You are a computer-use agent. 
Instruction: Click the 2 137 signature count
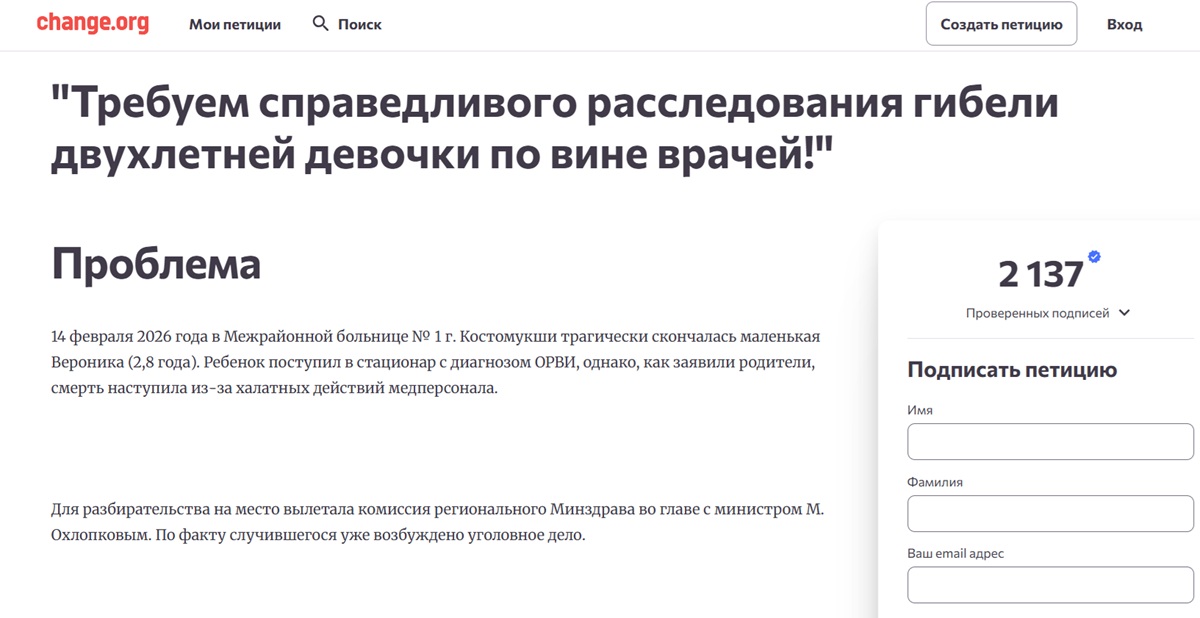(x=1040, y=274)
